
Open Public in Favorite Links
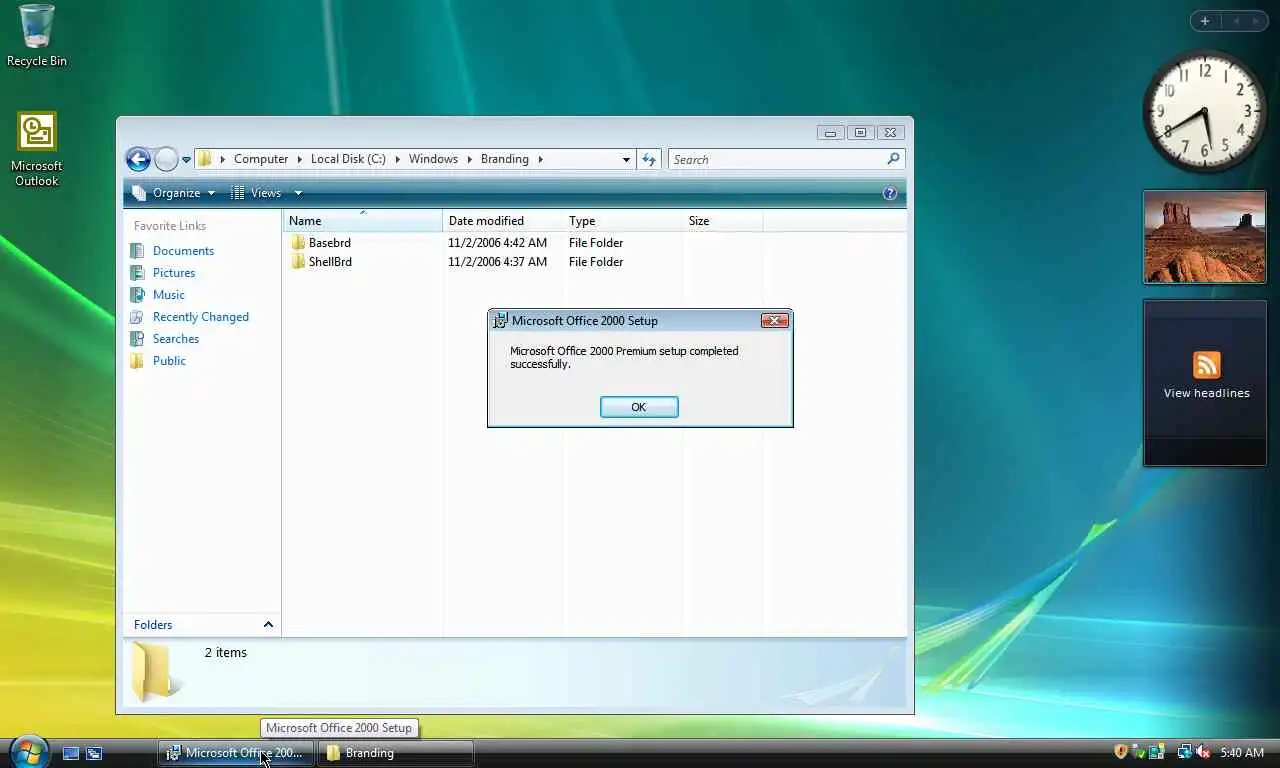[169, 361]
